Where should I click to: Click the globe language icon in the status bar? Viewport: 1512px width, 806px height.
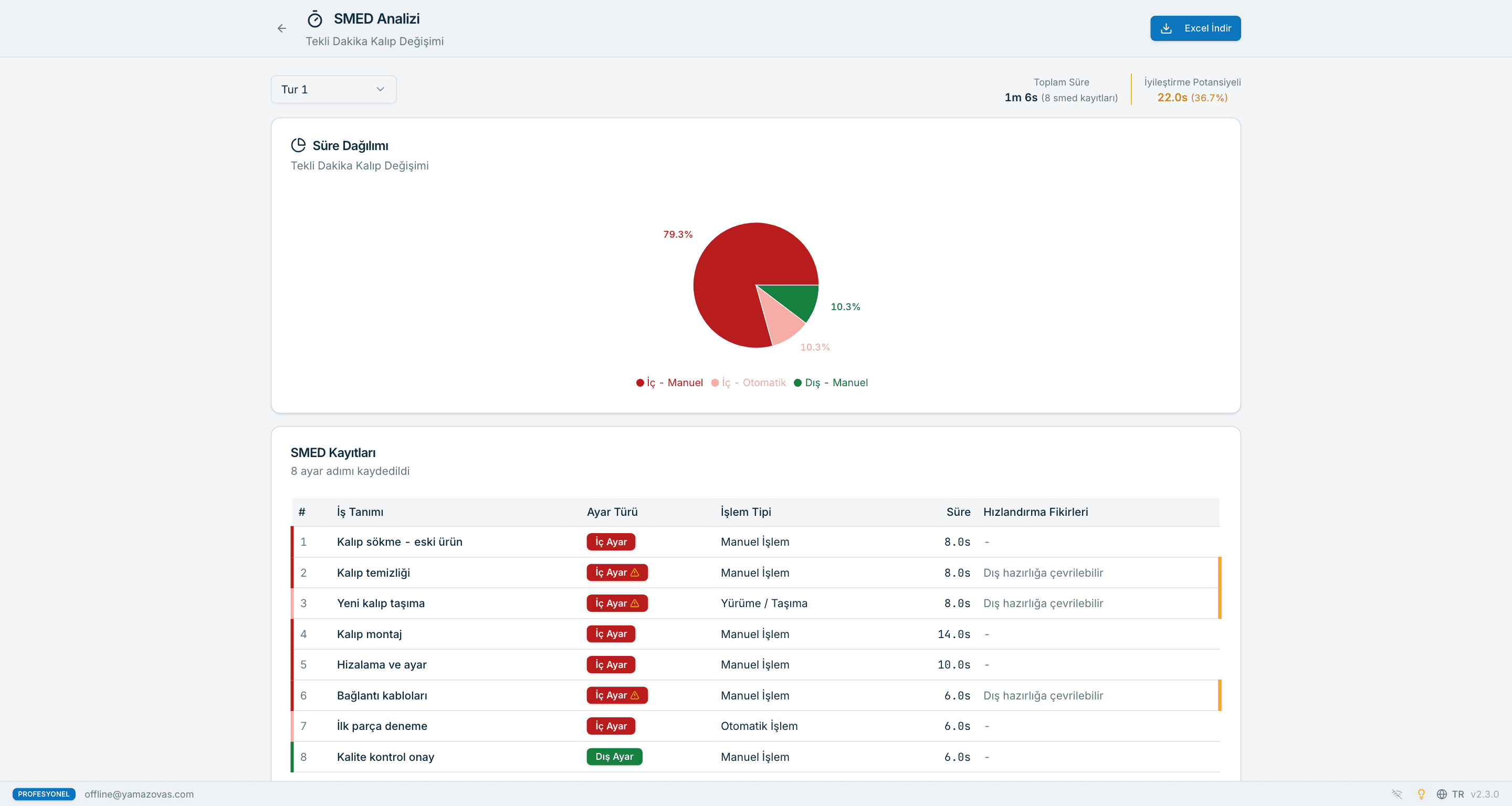(1442, 794)
